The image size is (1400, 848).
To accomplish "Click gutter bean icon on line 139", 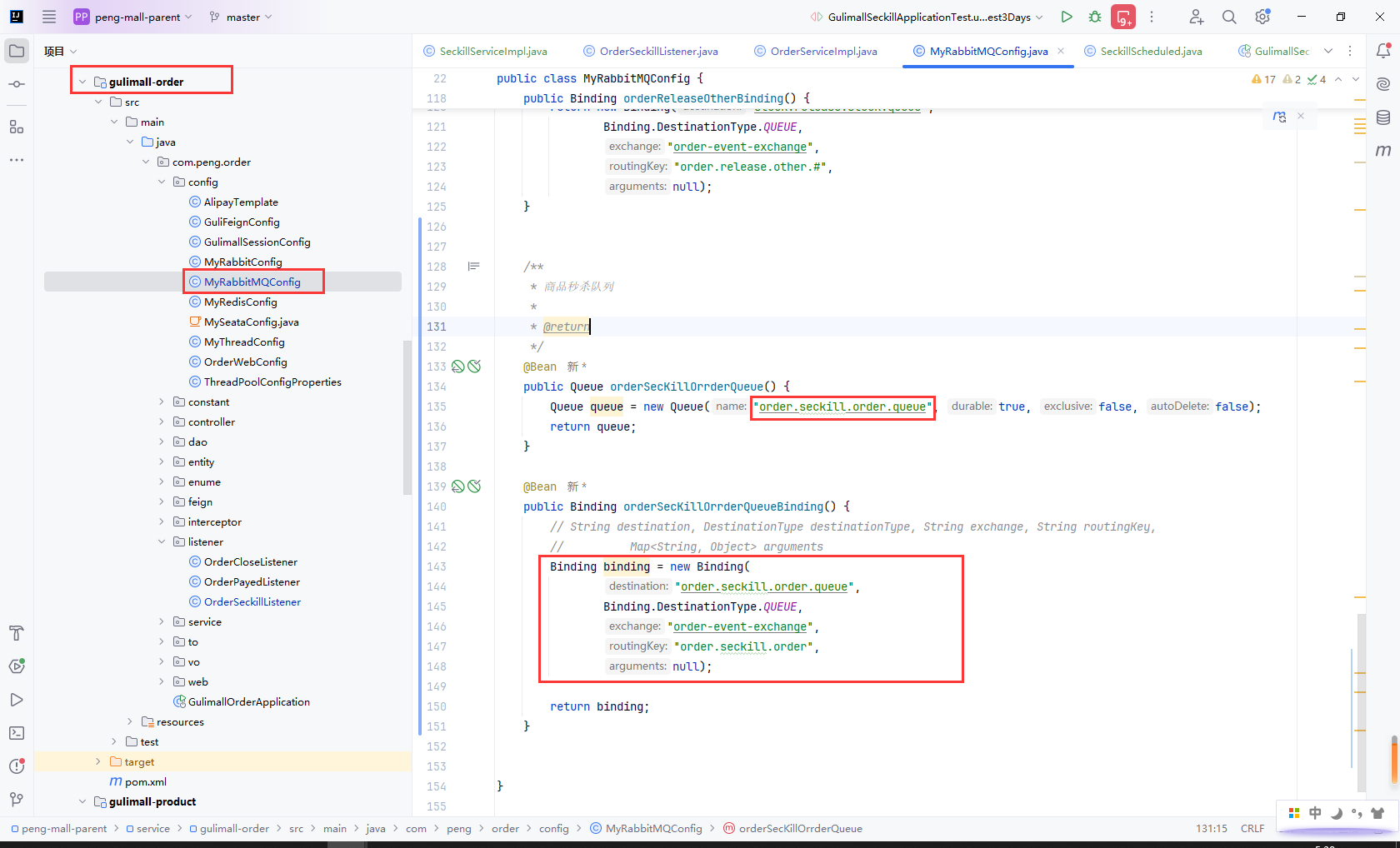I will point(457,486).
